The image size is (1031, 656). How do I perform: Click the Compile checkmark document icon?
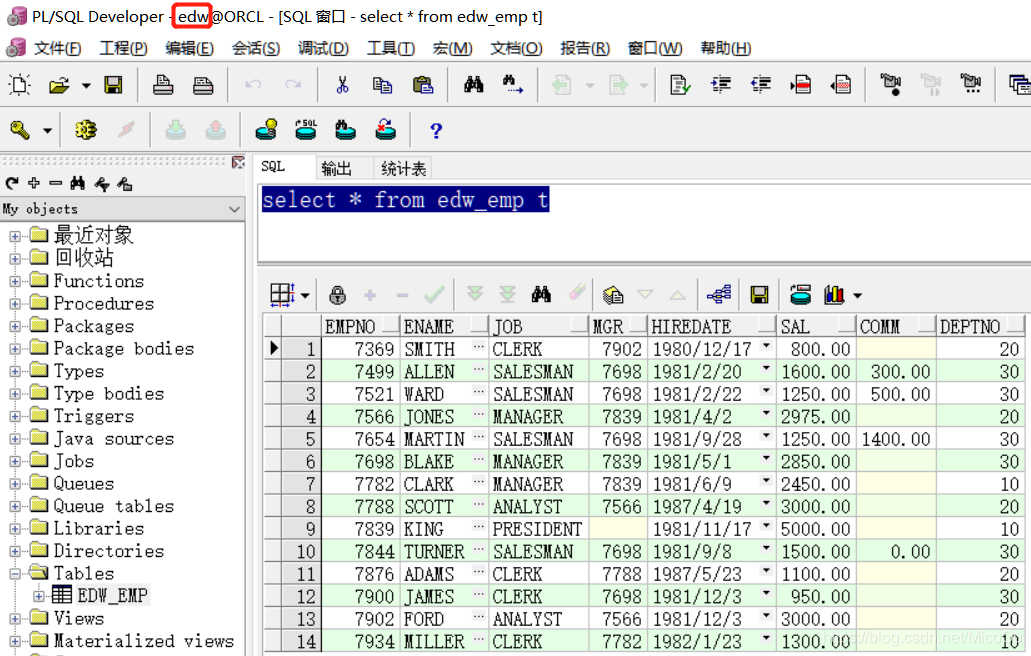click(680, 85)
